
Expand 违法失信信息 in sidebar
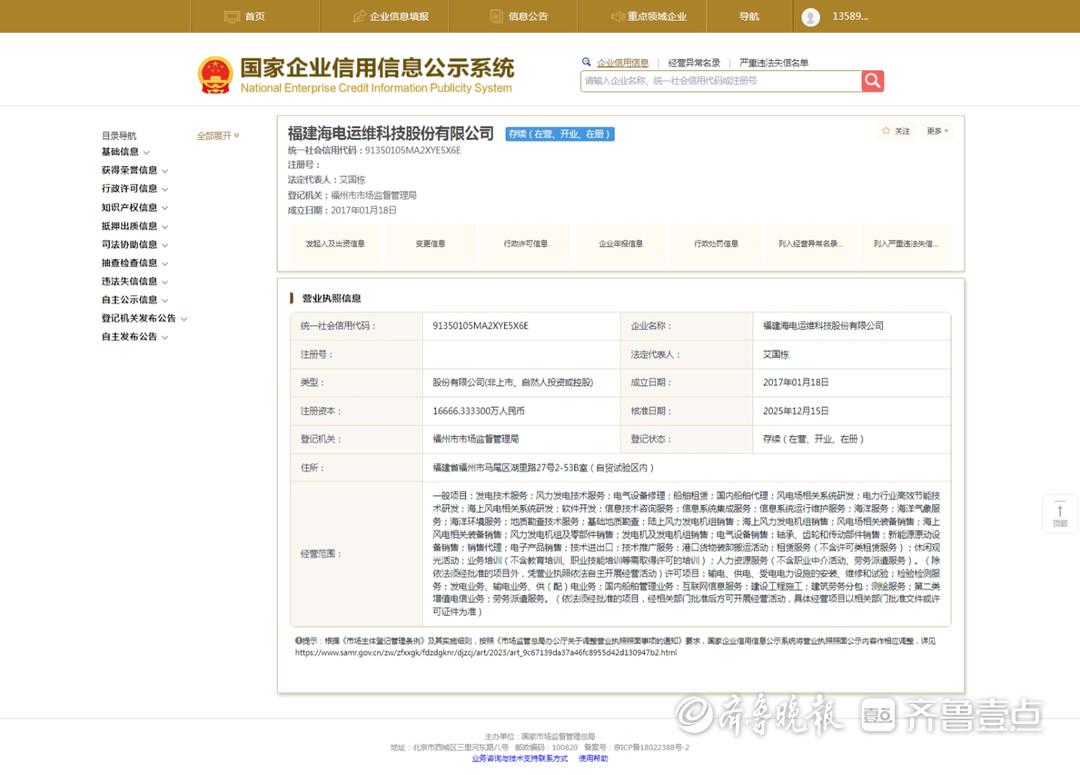(x=134, y=281)
